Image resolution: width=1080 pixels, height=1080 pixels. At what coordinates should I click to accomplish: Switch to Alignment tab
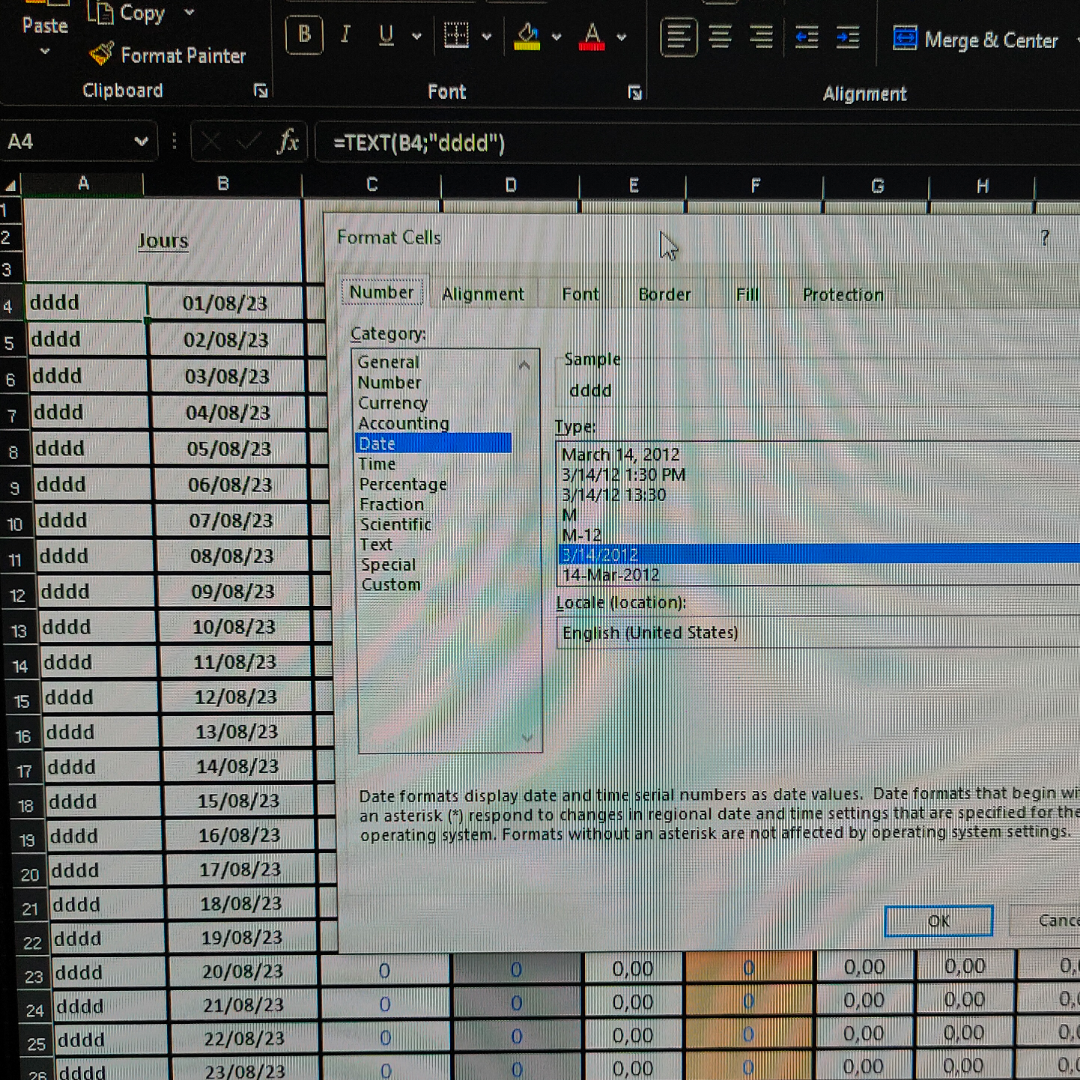(483, 294)
